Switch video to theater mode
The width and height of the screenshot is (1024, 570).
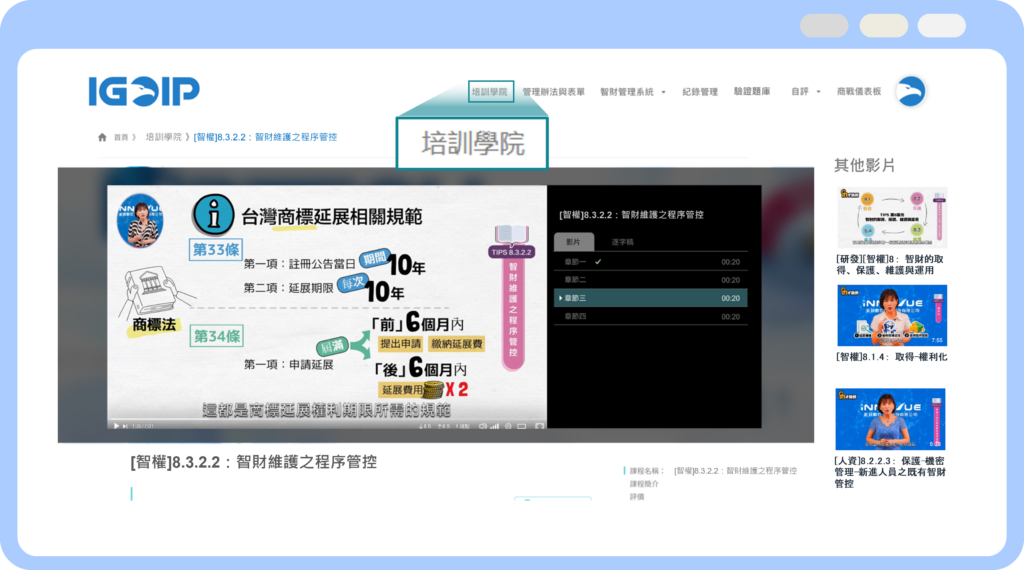click(522, 426)
